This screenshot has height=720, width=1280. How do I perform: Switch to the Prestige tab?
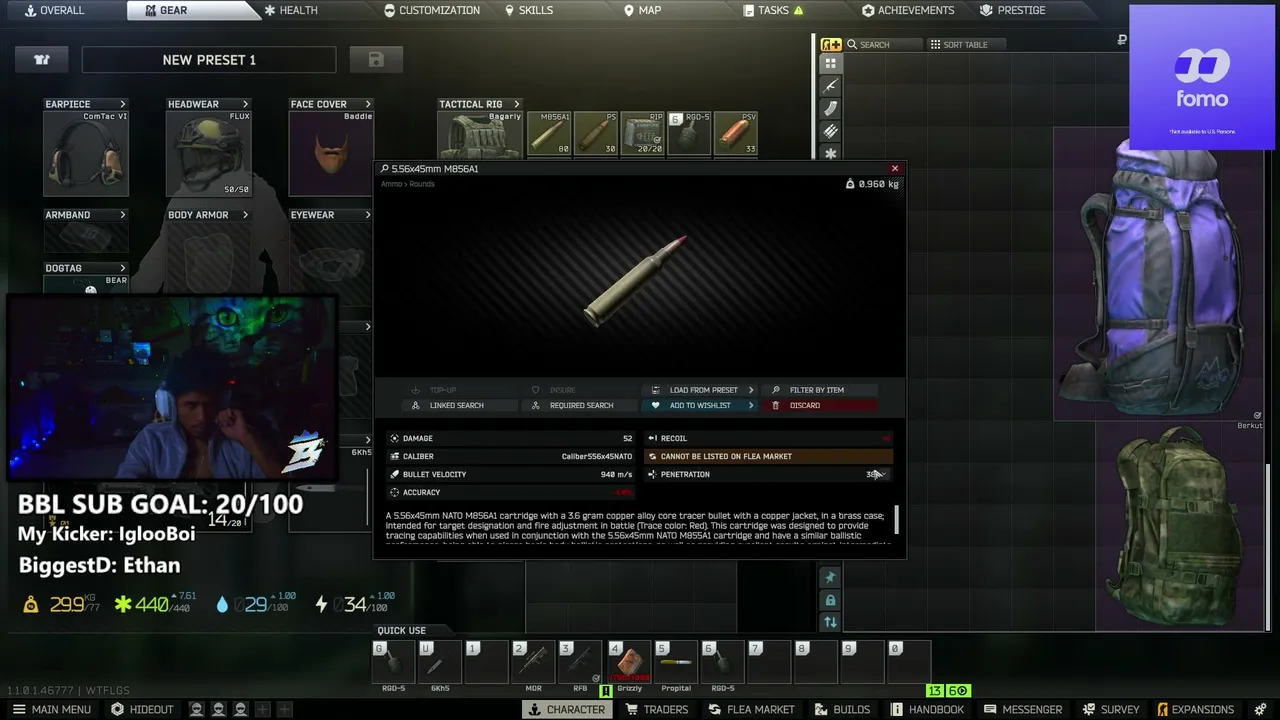click(1013, 10)
